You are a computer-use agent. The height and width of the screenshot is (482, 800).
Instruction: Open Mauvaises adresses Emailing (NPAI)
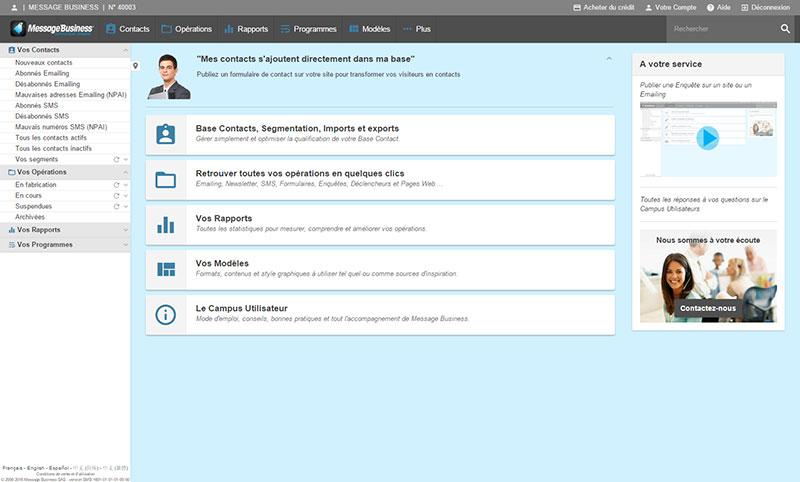tap(70, 94)
